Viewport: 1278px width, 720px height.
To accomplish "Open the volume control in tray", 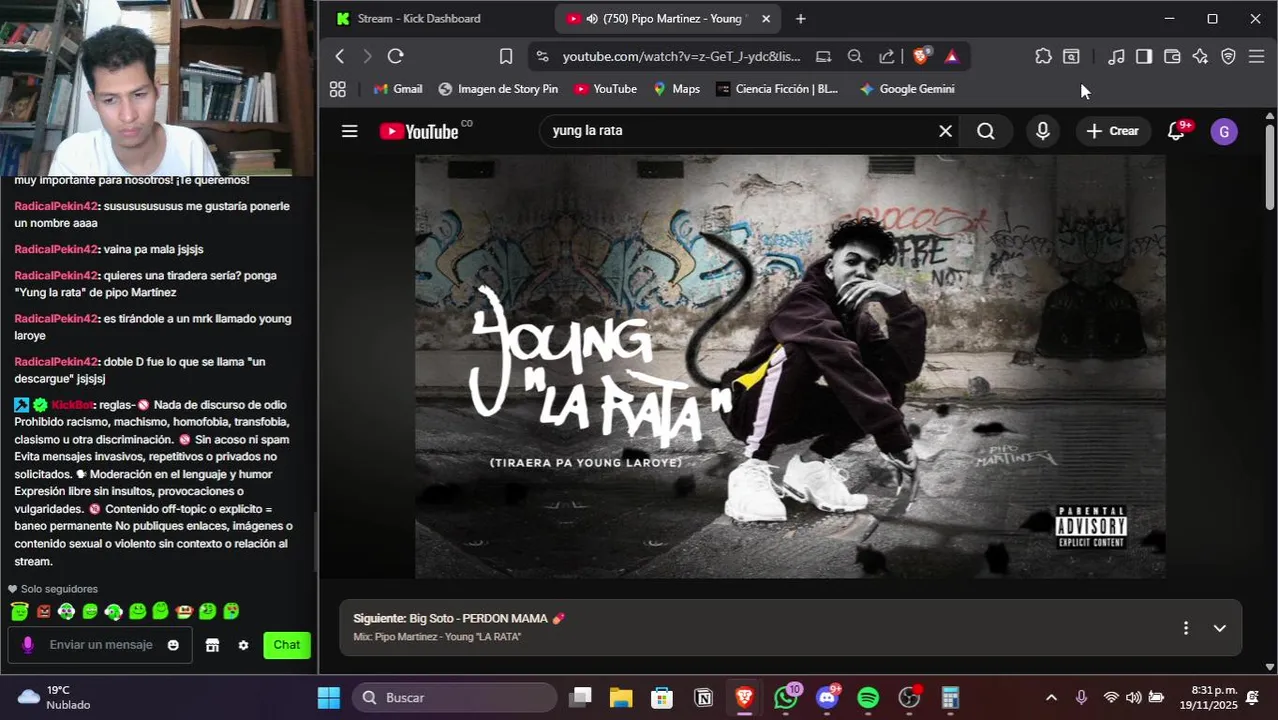I will click(1133, 697).
